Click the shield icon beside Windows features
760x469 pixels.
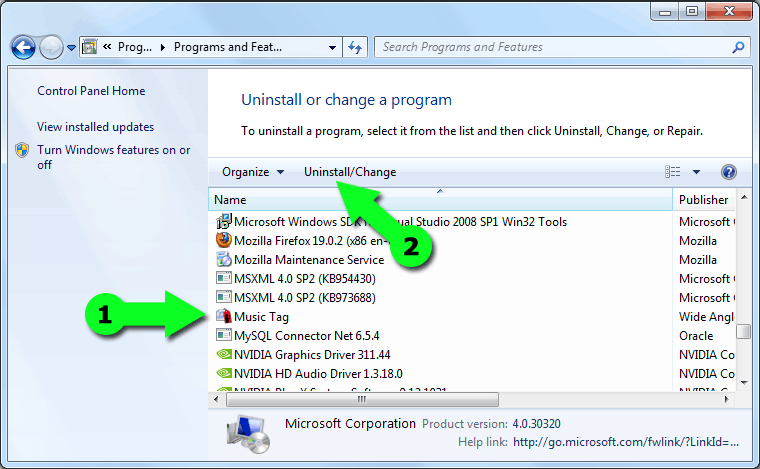[22, 150]
